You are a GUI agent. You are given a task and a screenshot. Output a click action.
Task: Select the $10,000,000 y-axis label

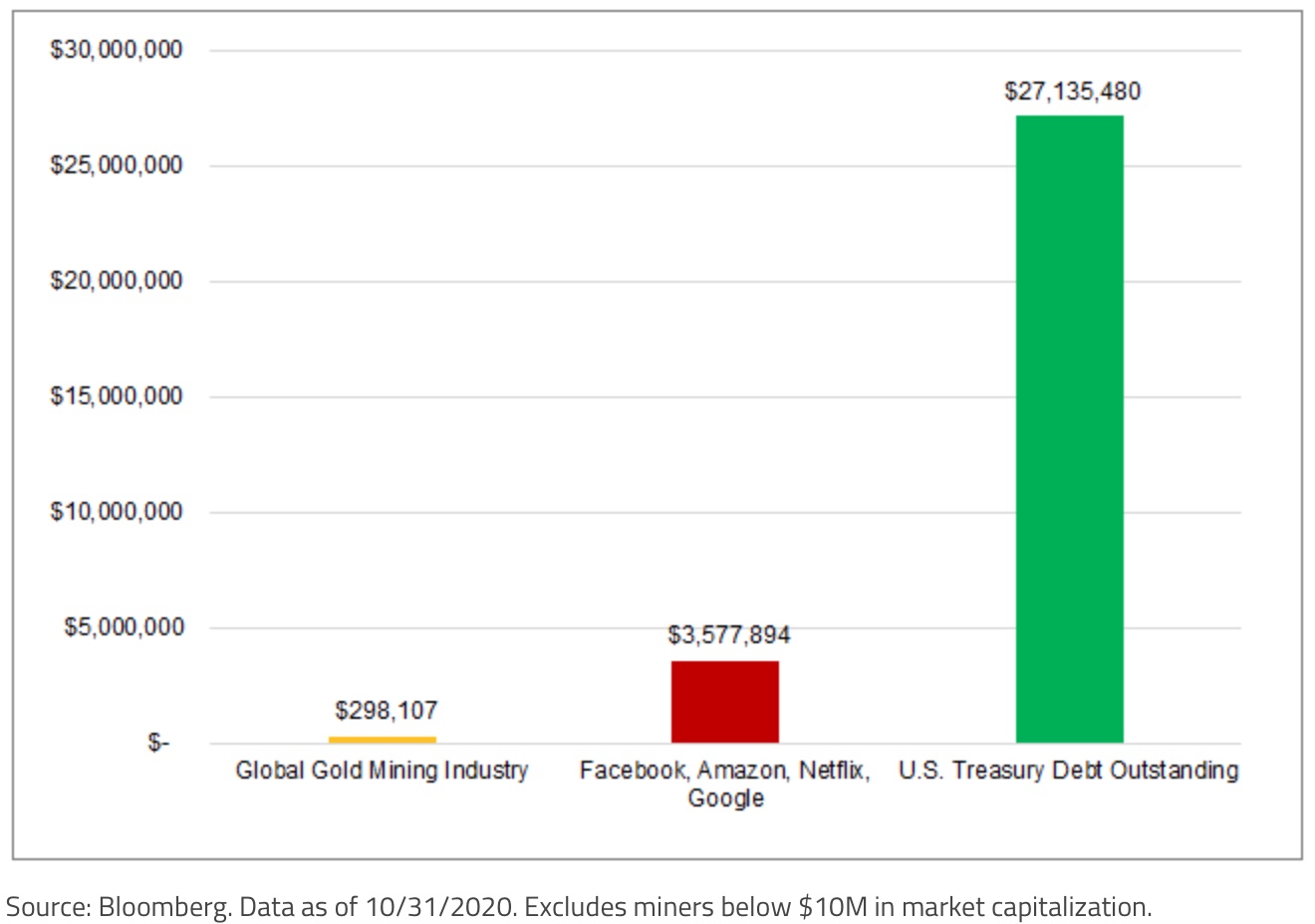coord(117,512)
